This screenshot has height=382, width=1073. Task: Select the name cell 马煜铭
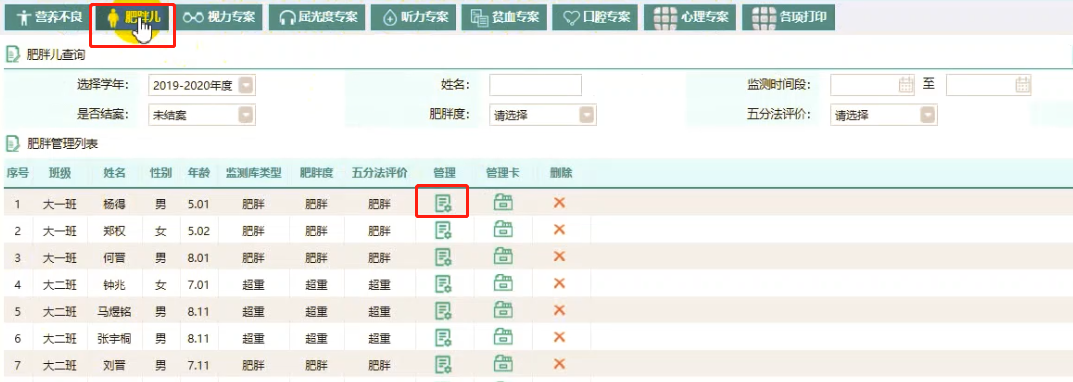pos(114,311)
